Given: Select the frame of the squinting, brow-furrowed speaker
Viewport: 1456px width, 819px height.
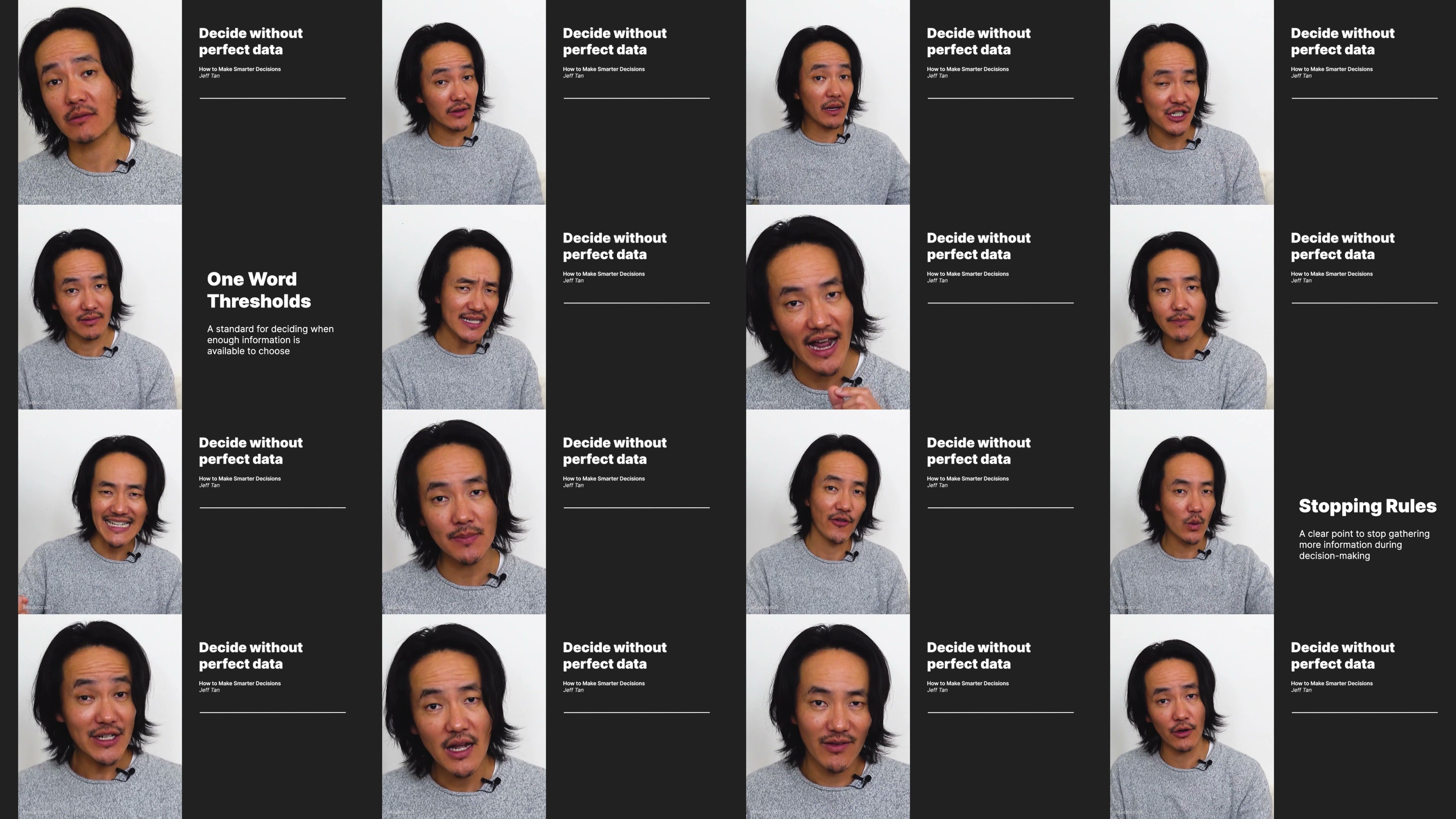Looking at the screenshot, I should [464, 308].
